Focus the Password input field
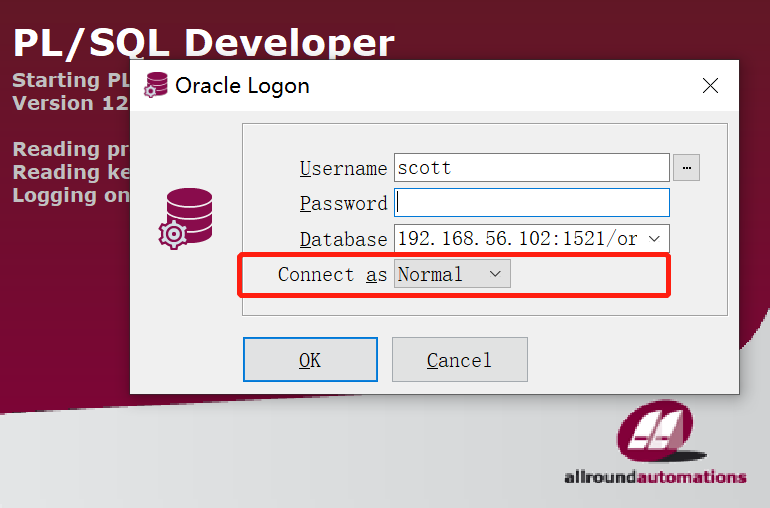Viewport: 770px width, 508px height. click(x=531, y=202)
